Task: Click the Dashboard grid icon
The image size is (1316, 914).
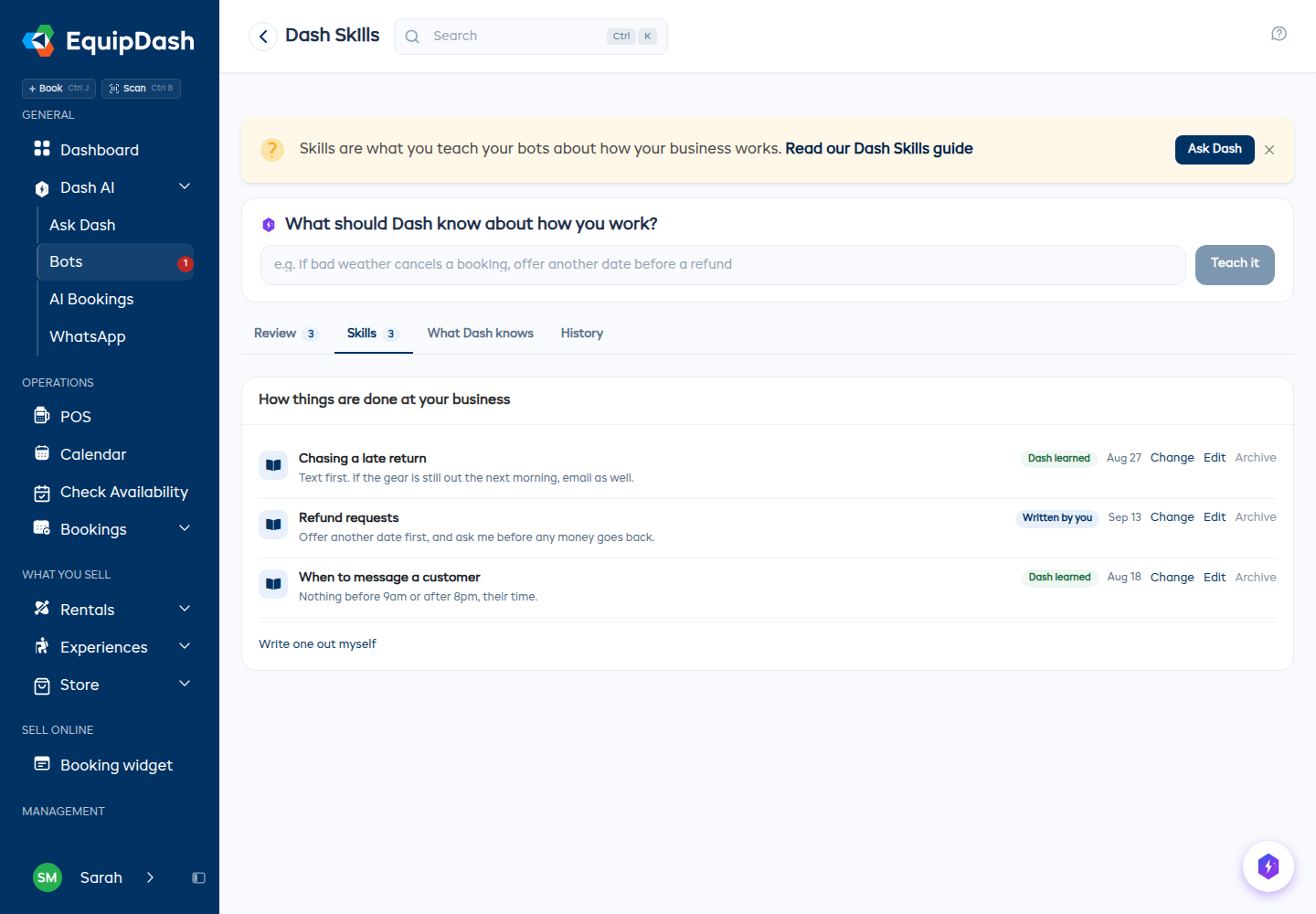Action: [42, 148]
